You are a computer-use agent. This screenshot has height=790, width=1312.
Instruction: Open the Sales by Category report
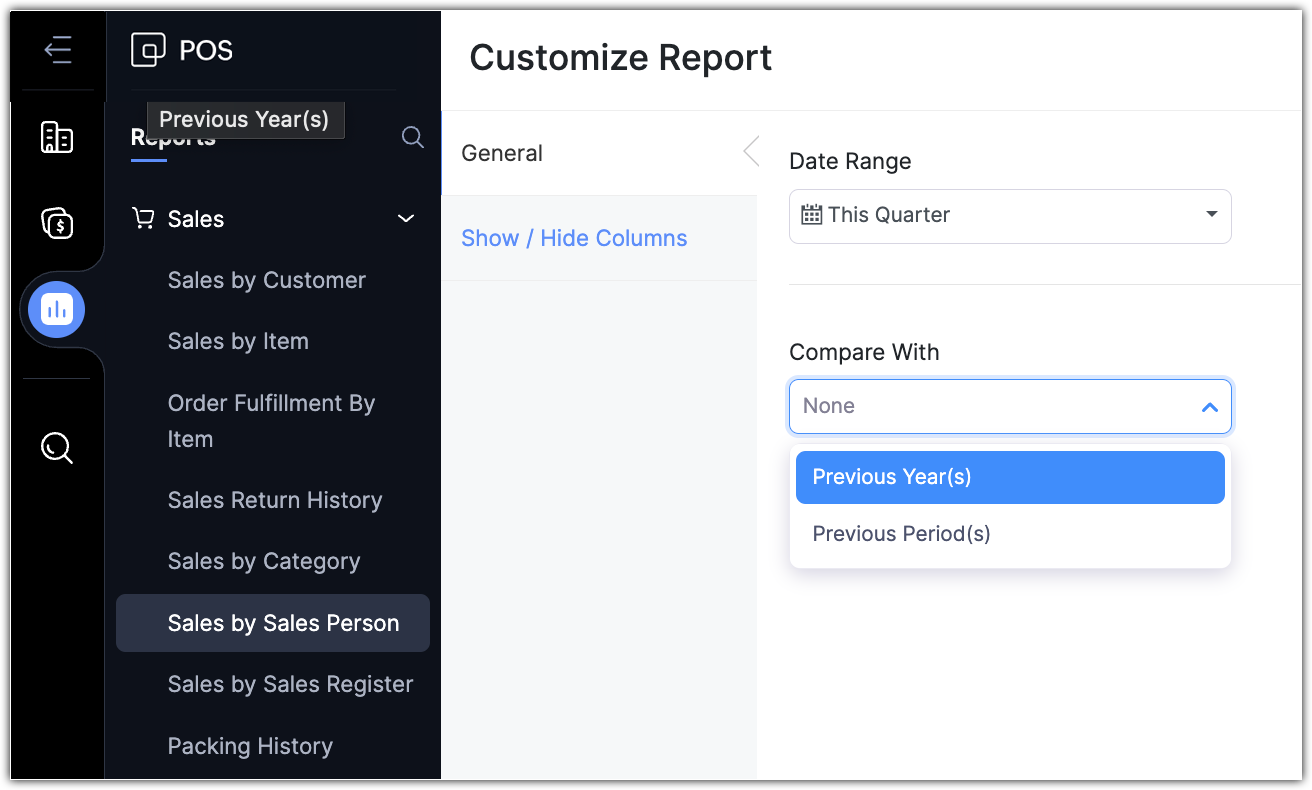[264, 561]
